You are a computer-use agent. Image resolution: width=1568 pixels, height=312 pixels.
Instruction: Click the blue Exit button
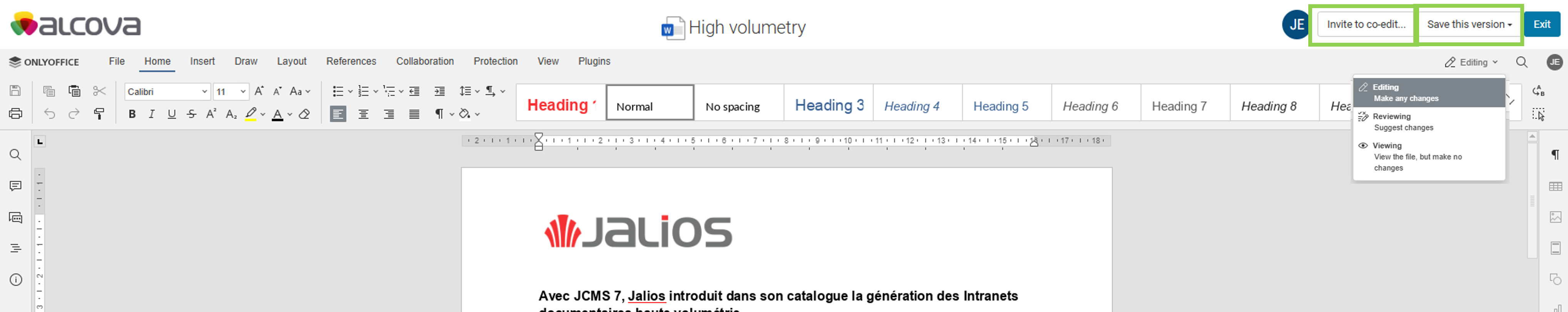(x=1542, y=24)
